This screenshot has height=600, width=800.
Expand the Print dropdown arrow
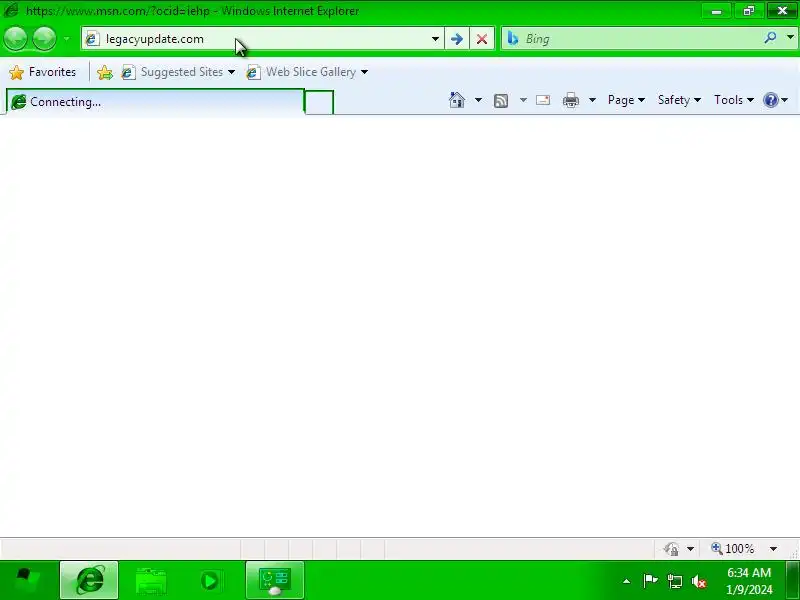click(592, 100)
